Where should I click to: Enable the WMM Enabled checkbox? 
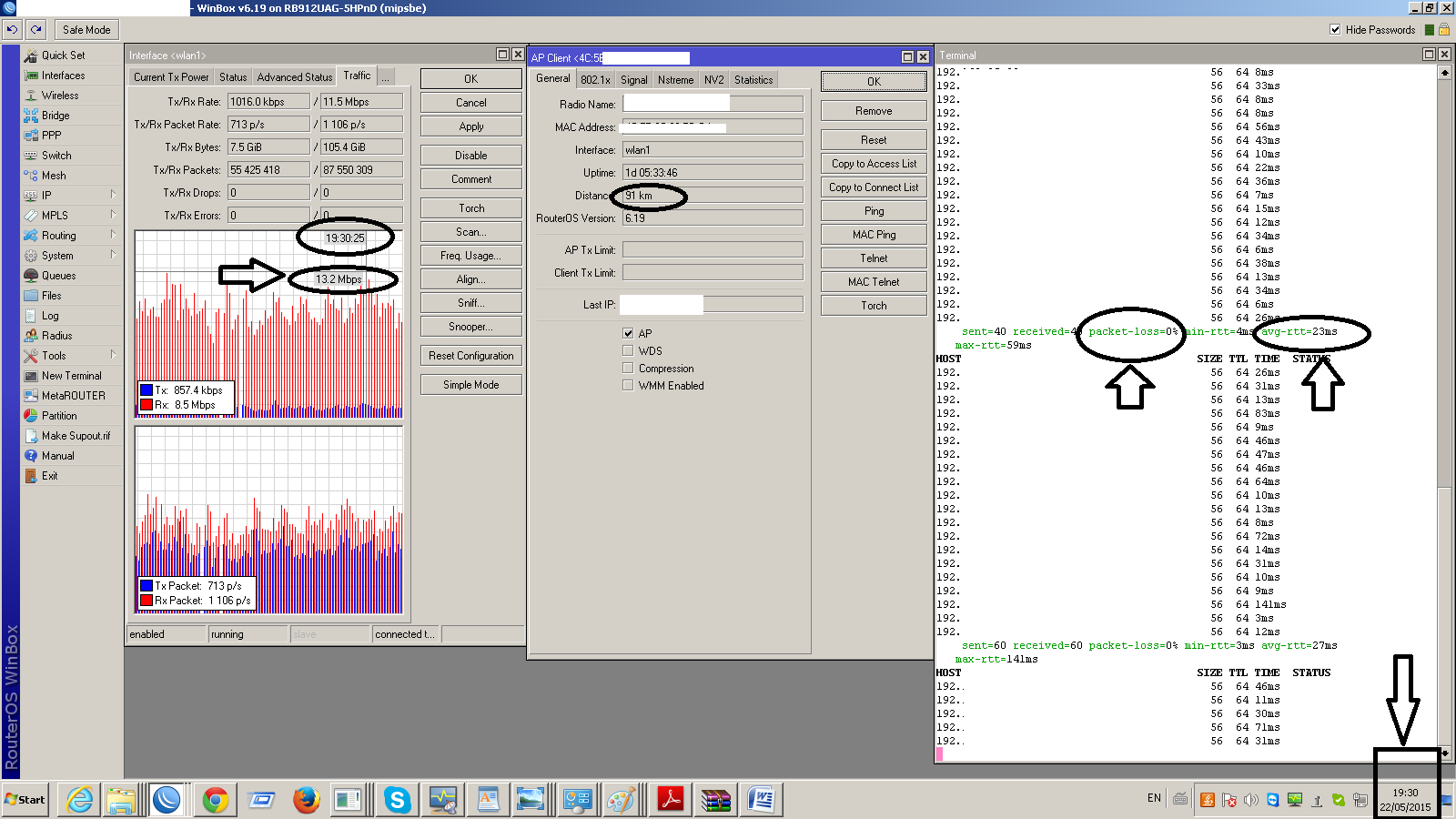628,385
